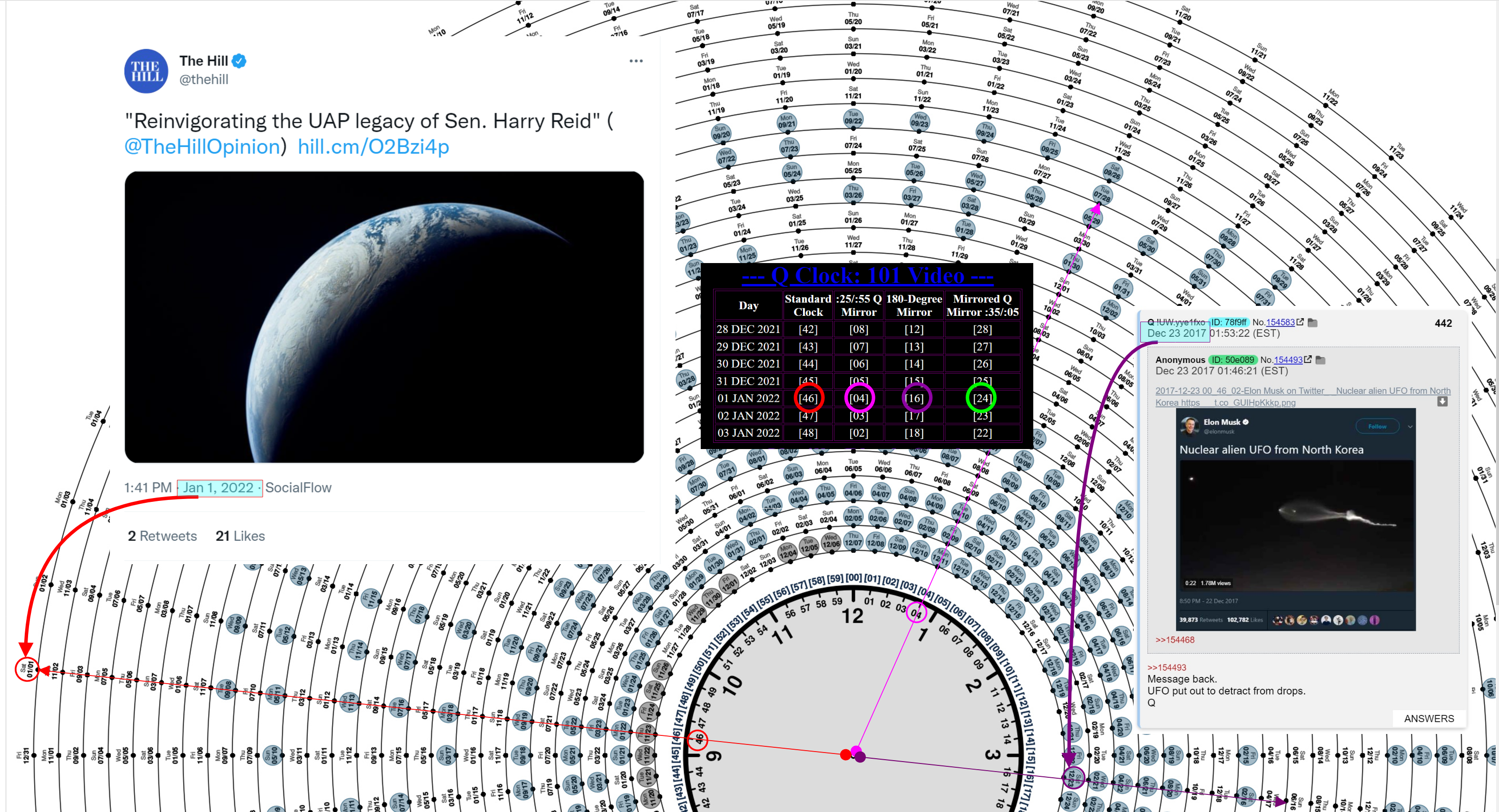
Task: Expand chevron beside the Follow button
Action: coord(1410,426)
